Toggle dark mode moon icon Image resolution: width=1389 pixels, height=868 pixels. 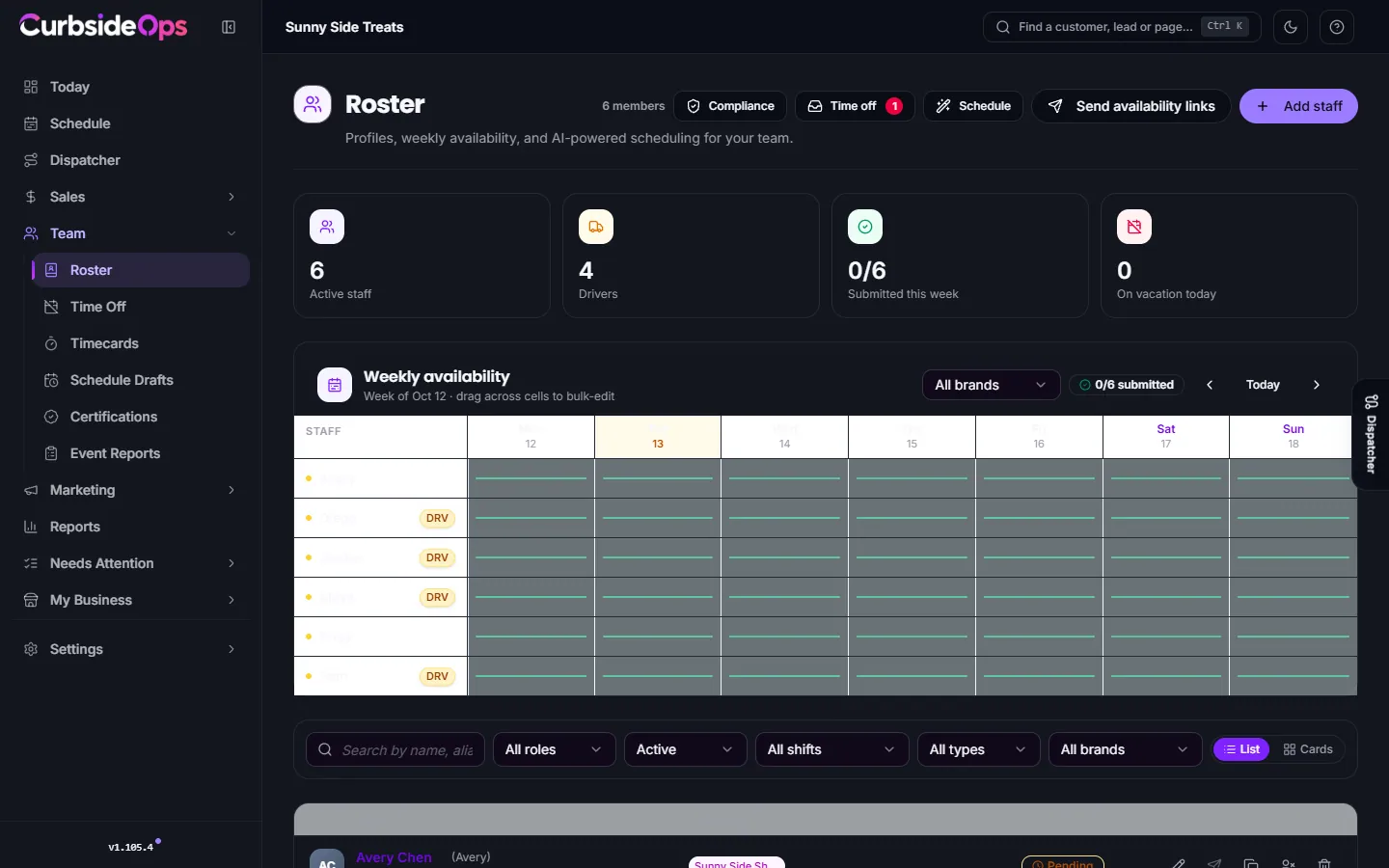pos(1291,27)
